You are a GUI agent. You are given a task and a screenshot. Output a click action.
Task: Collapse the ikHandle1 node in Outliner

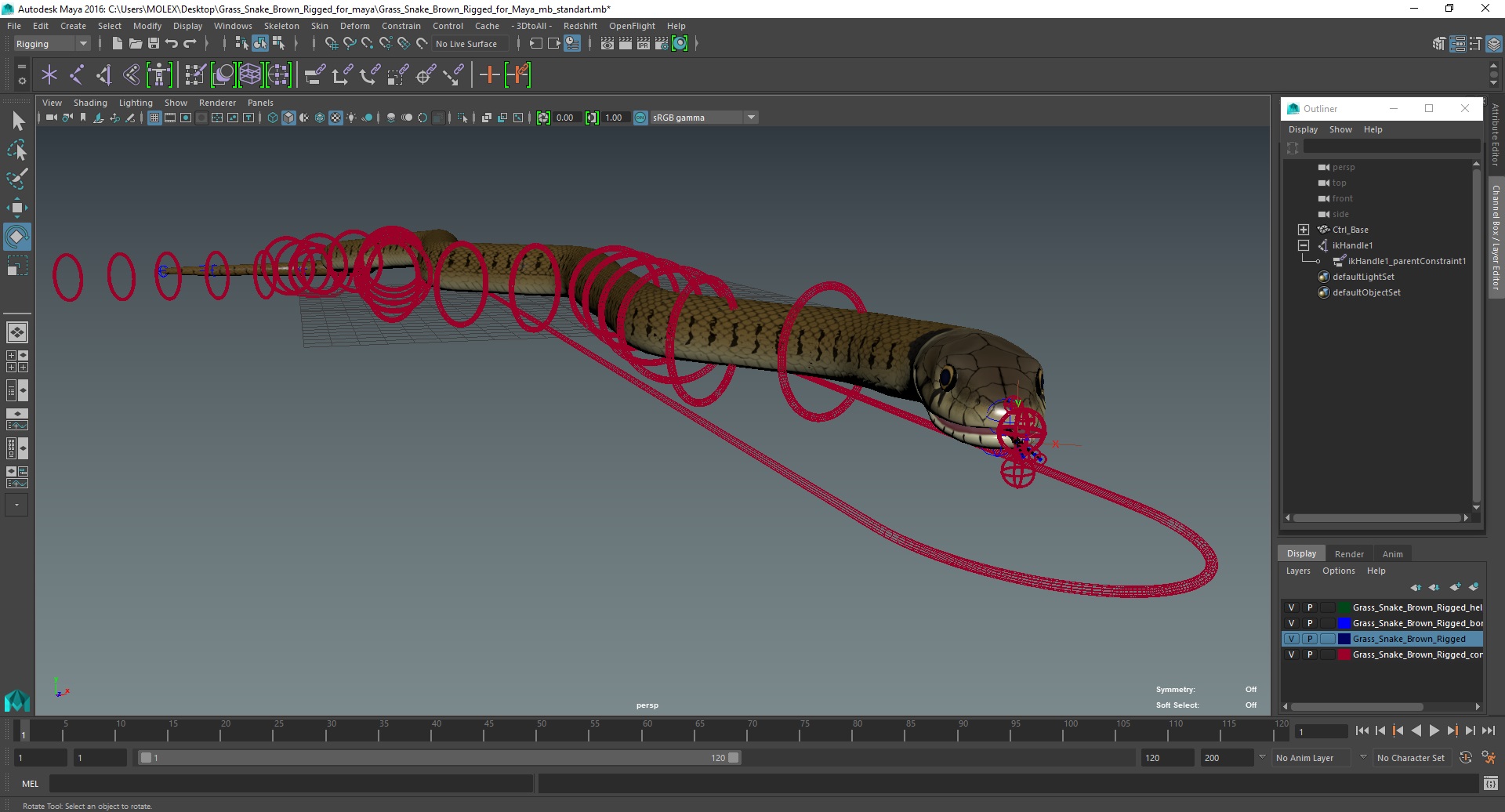coord(1304,245)
